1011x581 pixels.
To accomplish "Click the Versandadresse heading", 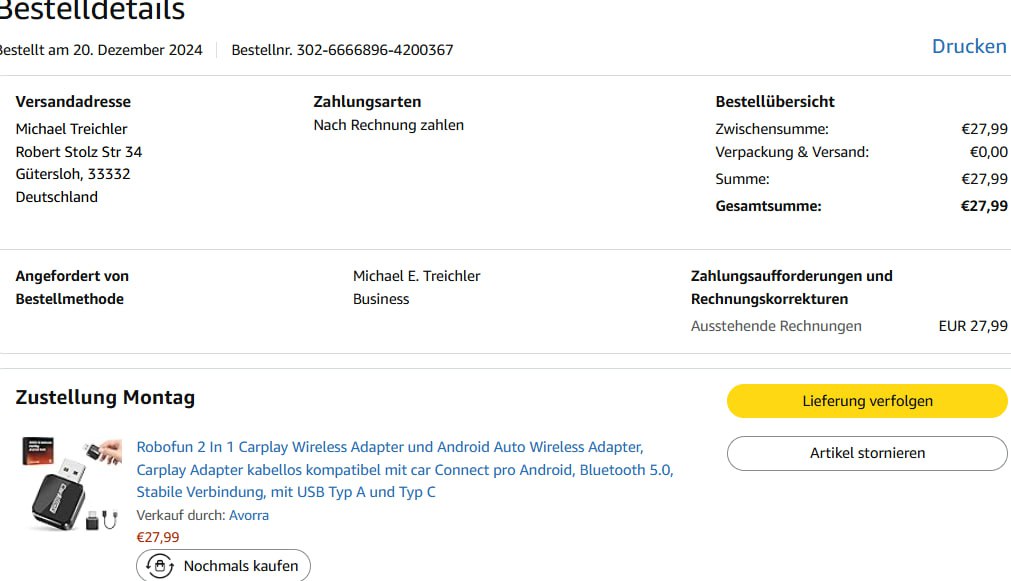I will (x=73, y=101).
